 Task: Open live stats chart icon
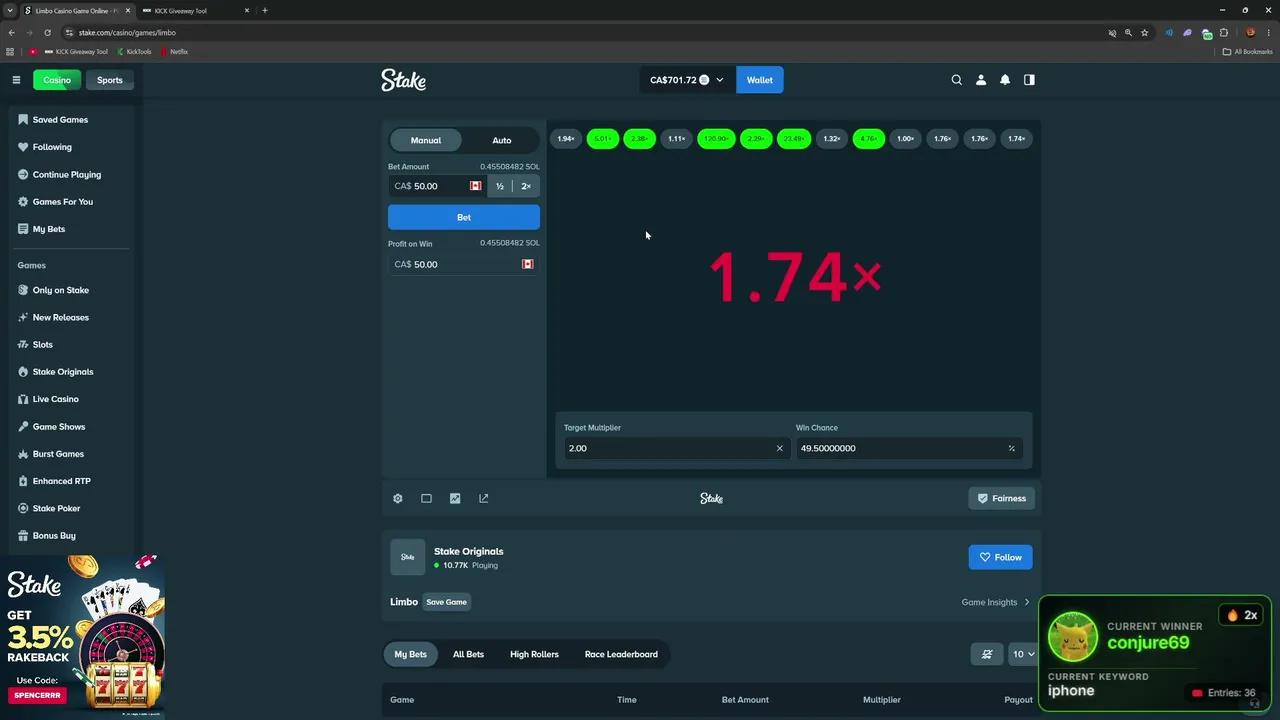pos(455,498)
